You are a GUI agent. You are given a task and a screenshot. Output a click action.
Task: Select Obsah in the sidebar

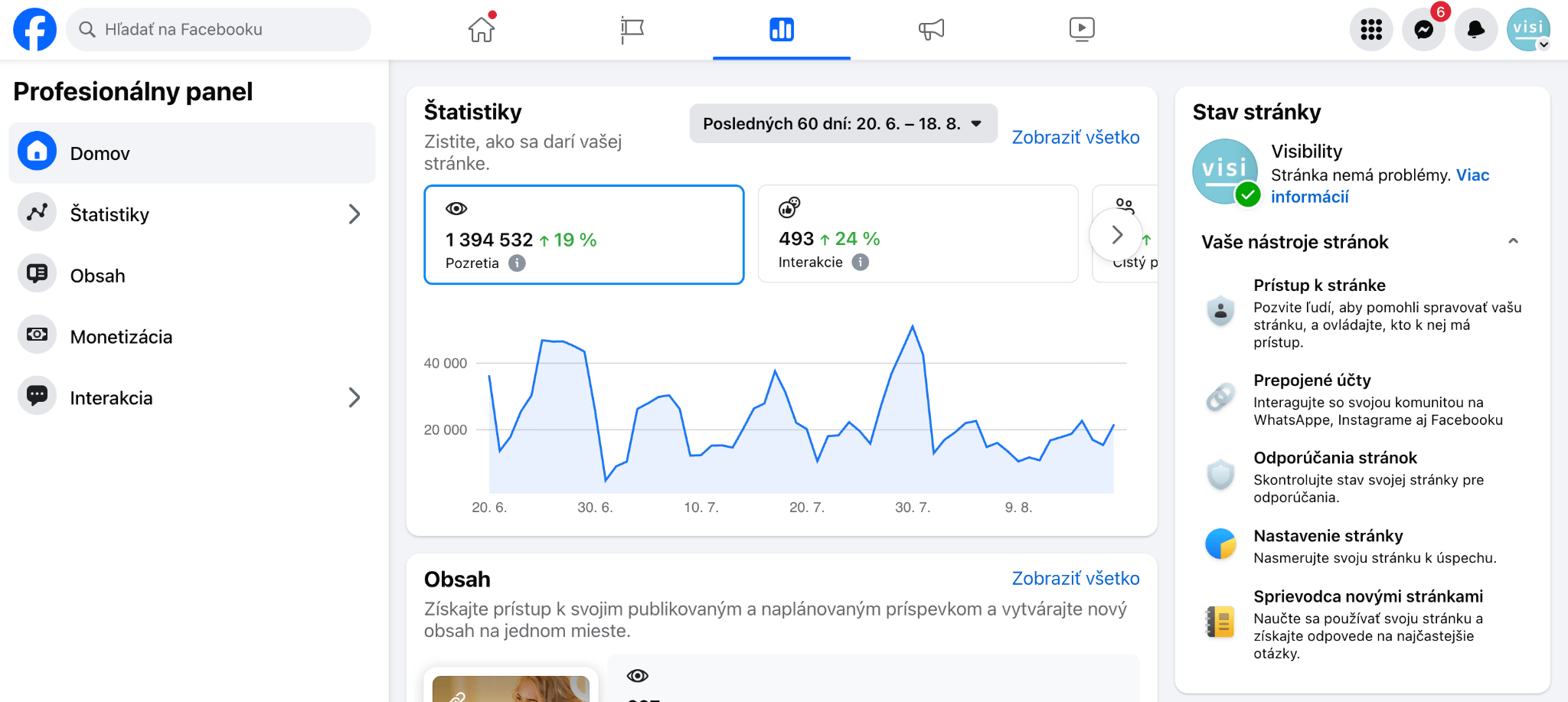pyautogui.click(x=97, y=276)
